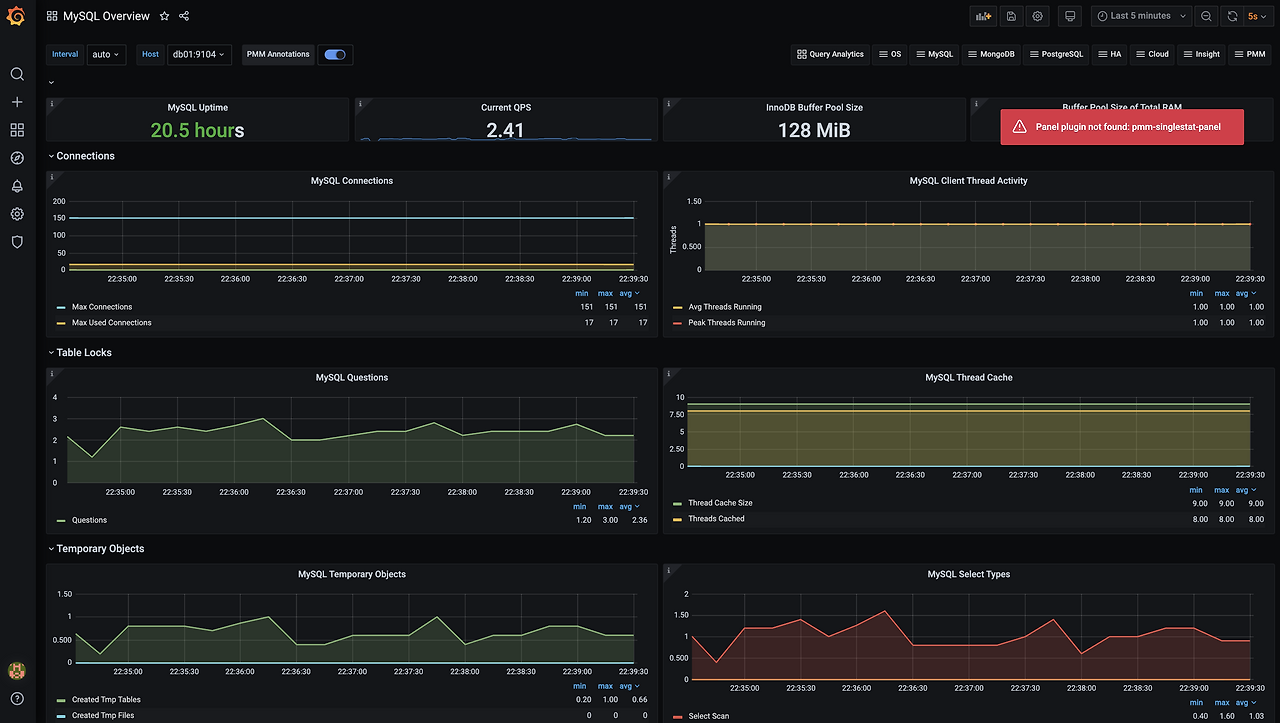
Task: Toggle the PMM Annotations switch
Action: 335,54
